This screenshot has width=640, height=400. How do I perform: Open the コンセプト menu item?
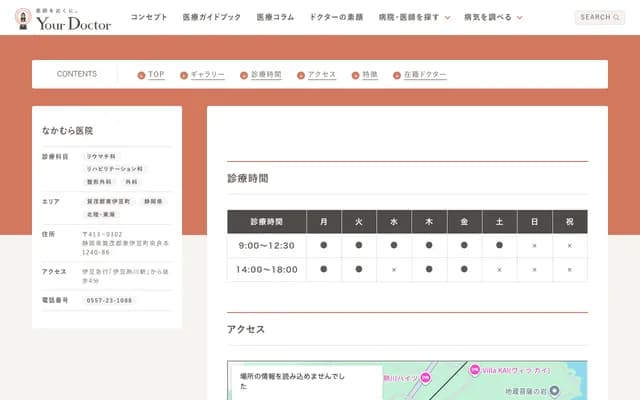(x=149, y=18)
